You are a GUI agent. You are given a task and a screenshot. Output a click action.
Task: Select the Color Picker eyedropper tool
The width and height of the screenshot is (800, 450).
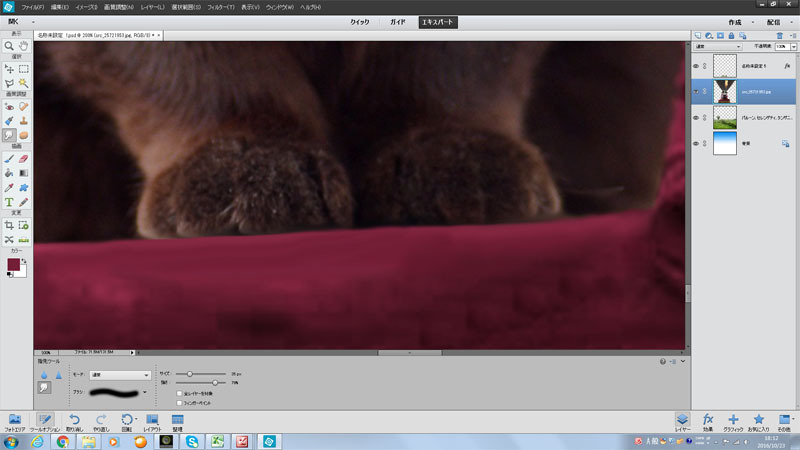point(9,188)
